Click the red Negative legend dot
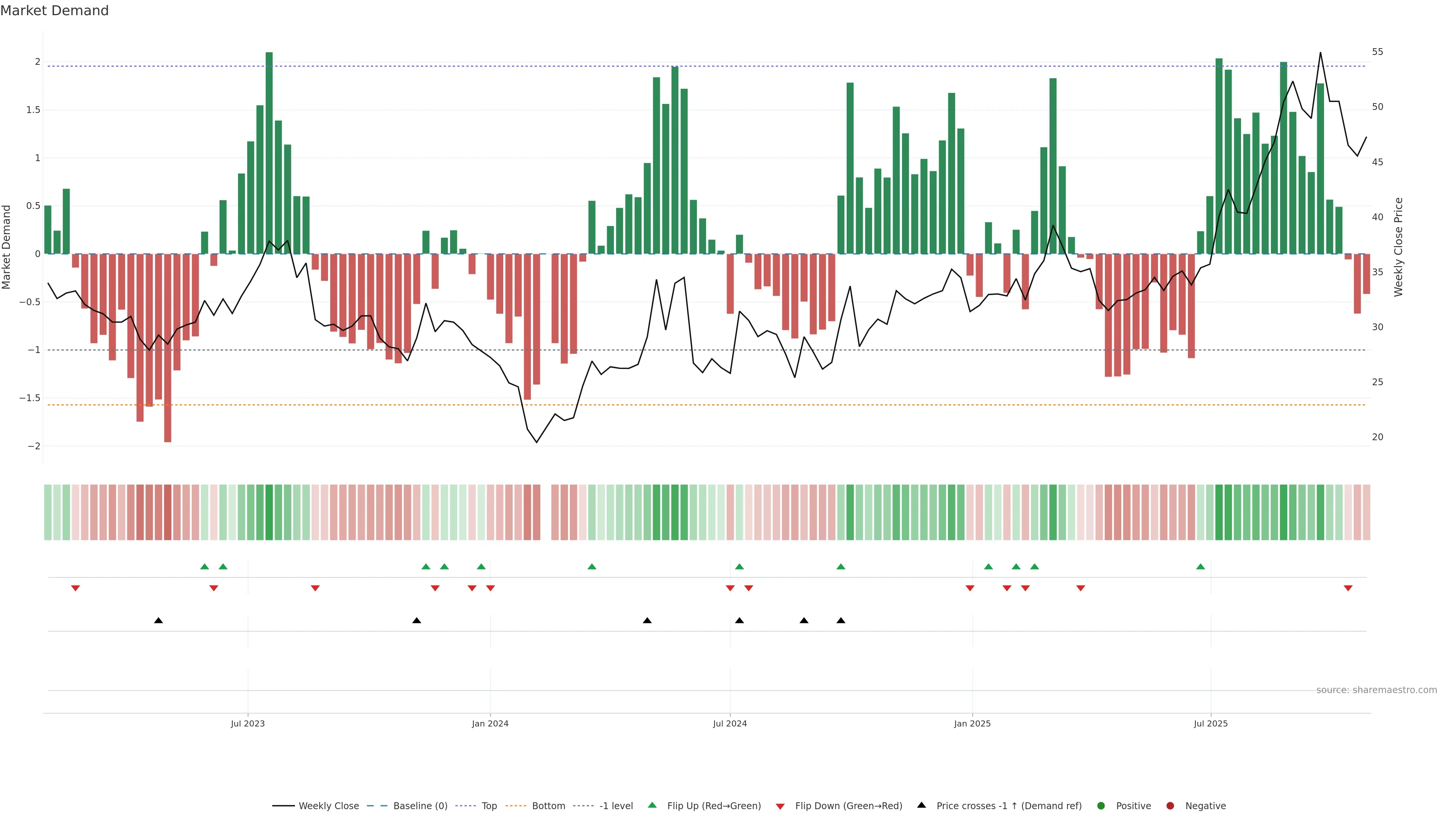The height and width of the screenshot is (819, 1456). [1170, 806]
